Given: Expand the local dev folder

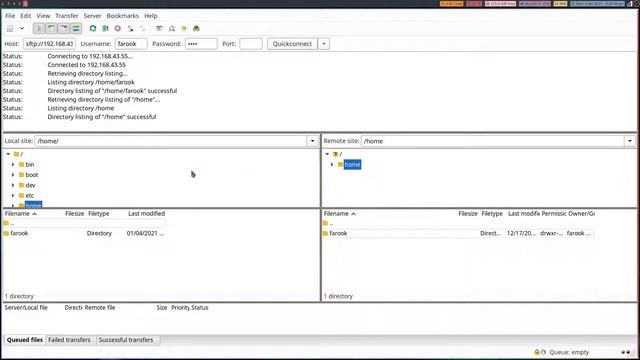Looking at the screenshot, I should click(13, 185).
